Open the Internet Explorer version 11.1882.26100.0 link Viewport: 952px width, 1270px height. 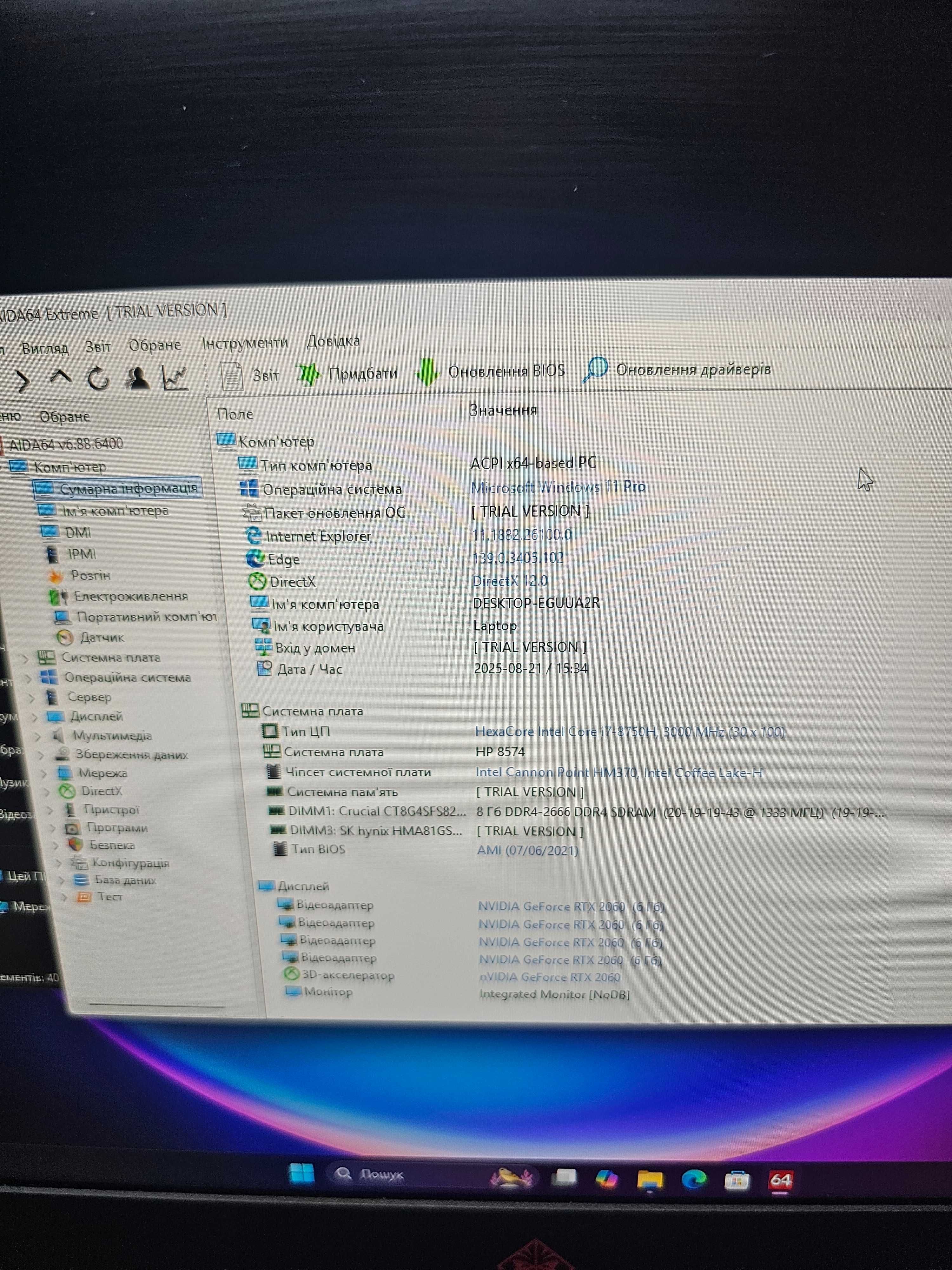pos(522,535)
